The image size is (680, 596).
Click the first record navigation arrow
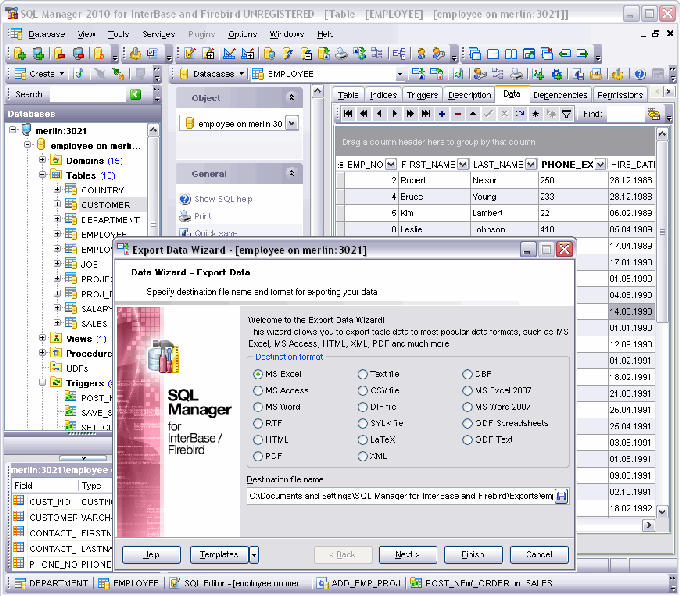pyautogui.click(x=349, y=114)
